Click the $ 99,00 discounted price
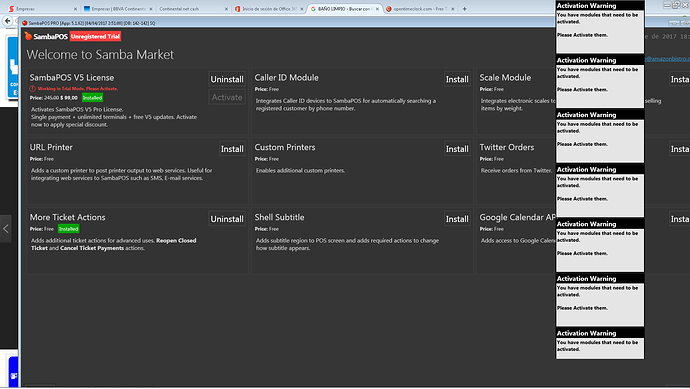690x389 pixels. click(69, 98)
